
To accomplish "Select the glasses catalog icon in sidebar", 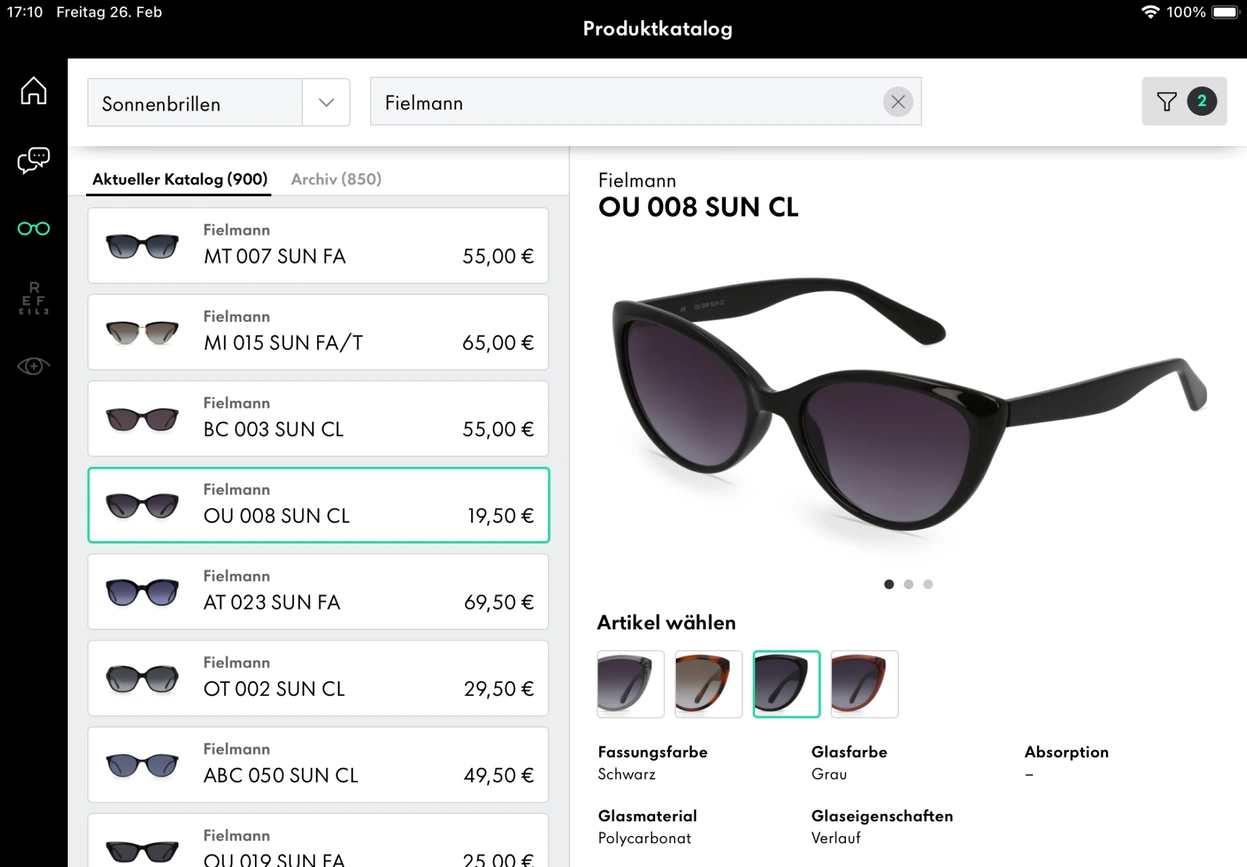I will [34, 229].
